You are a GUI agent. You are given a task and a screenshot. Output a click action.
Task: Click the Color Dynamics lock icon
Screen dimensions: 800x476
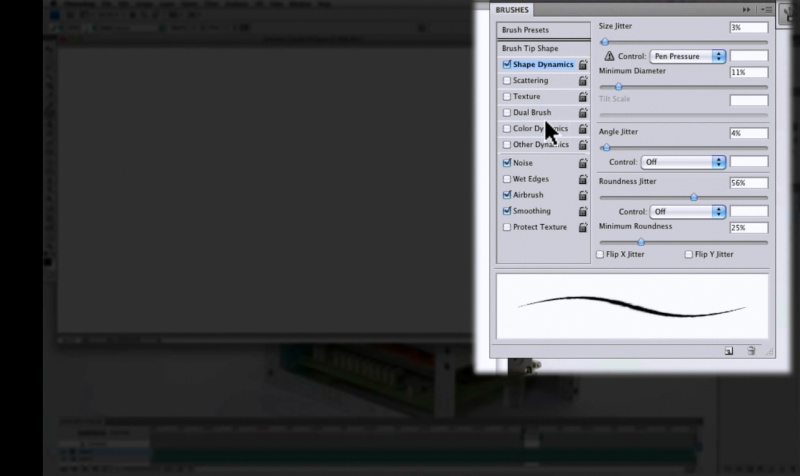(x=583, y=129)
